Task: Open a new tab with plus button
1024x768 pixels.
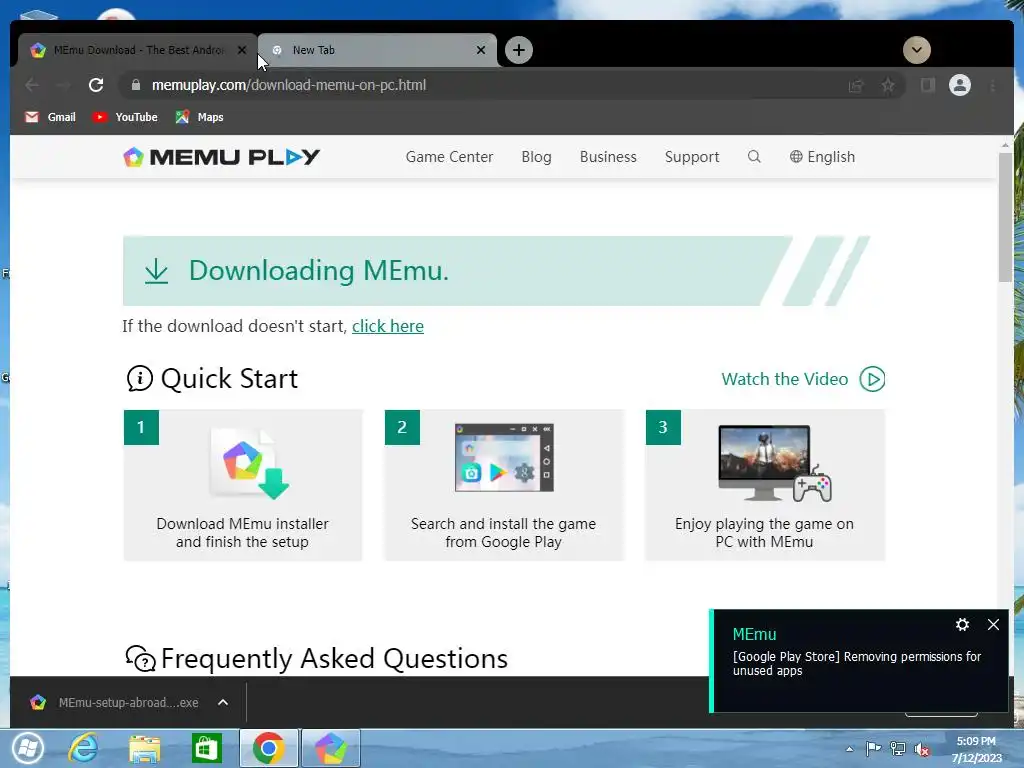Action: click(x=519, y=50)
